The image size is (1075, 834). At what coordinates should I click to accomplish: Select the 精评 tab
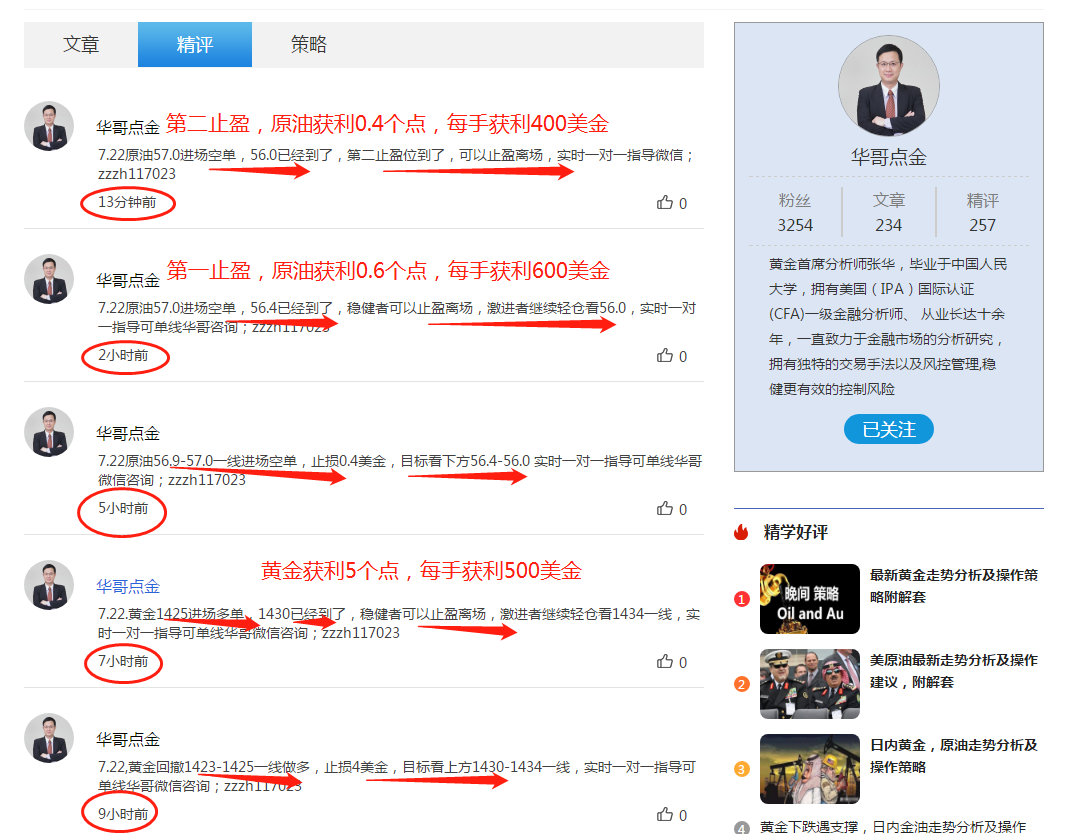195,45
